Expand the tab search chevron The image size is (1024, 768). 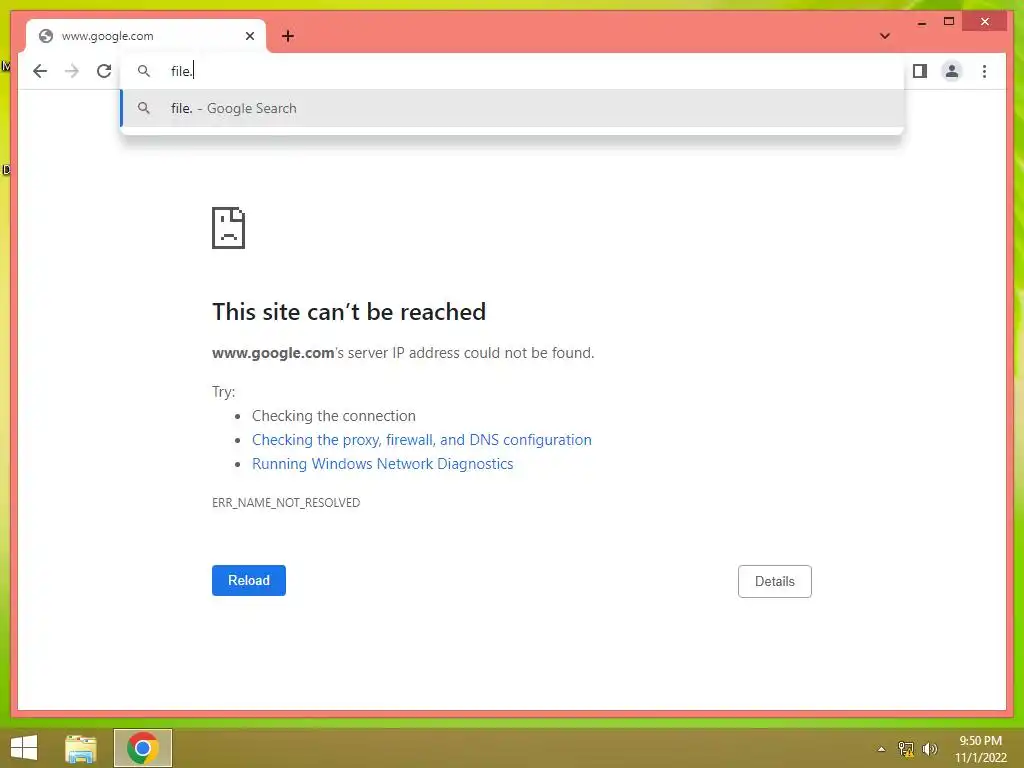tap(884, 36)
